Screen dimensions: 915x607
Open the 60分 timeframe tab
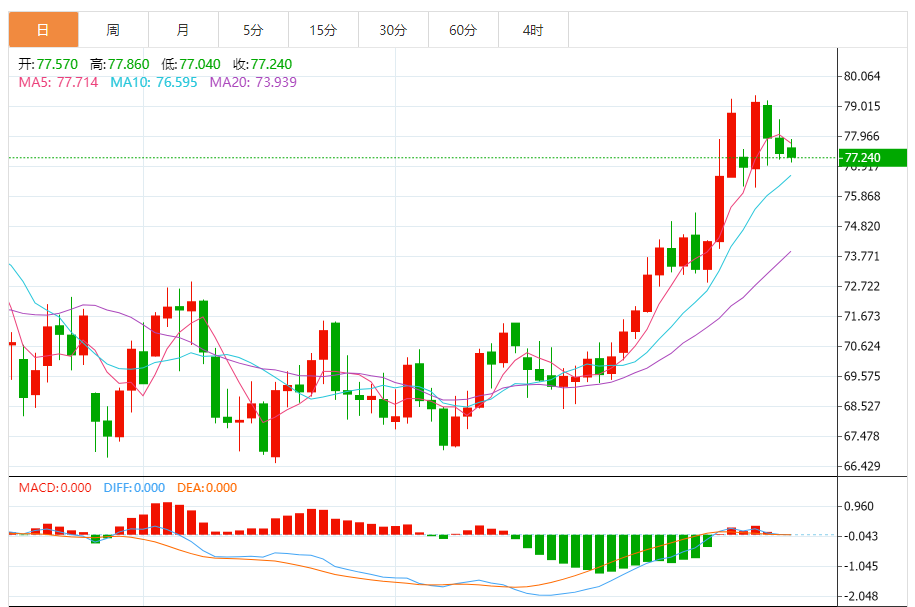click(463, 30)
